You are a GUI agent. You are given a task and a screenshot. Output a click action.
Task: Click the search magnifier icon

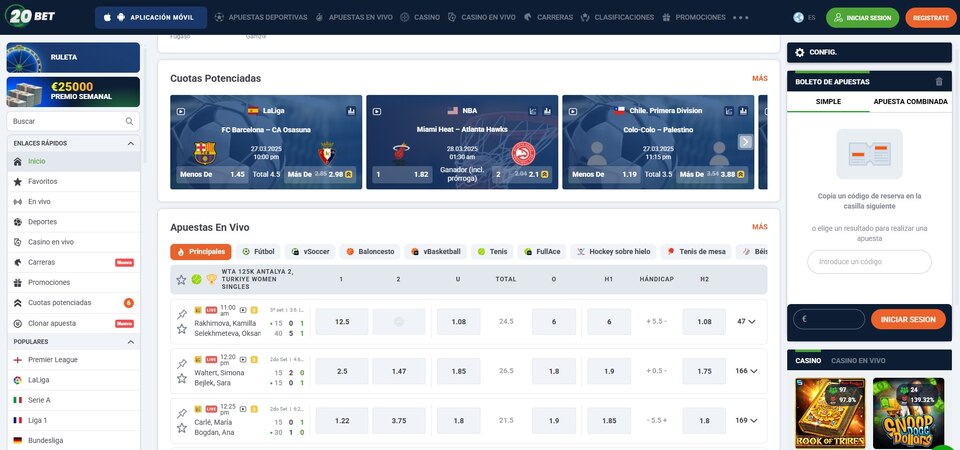(x=129, y=121)
